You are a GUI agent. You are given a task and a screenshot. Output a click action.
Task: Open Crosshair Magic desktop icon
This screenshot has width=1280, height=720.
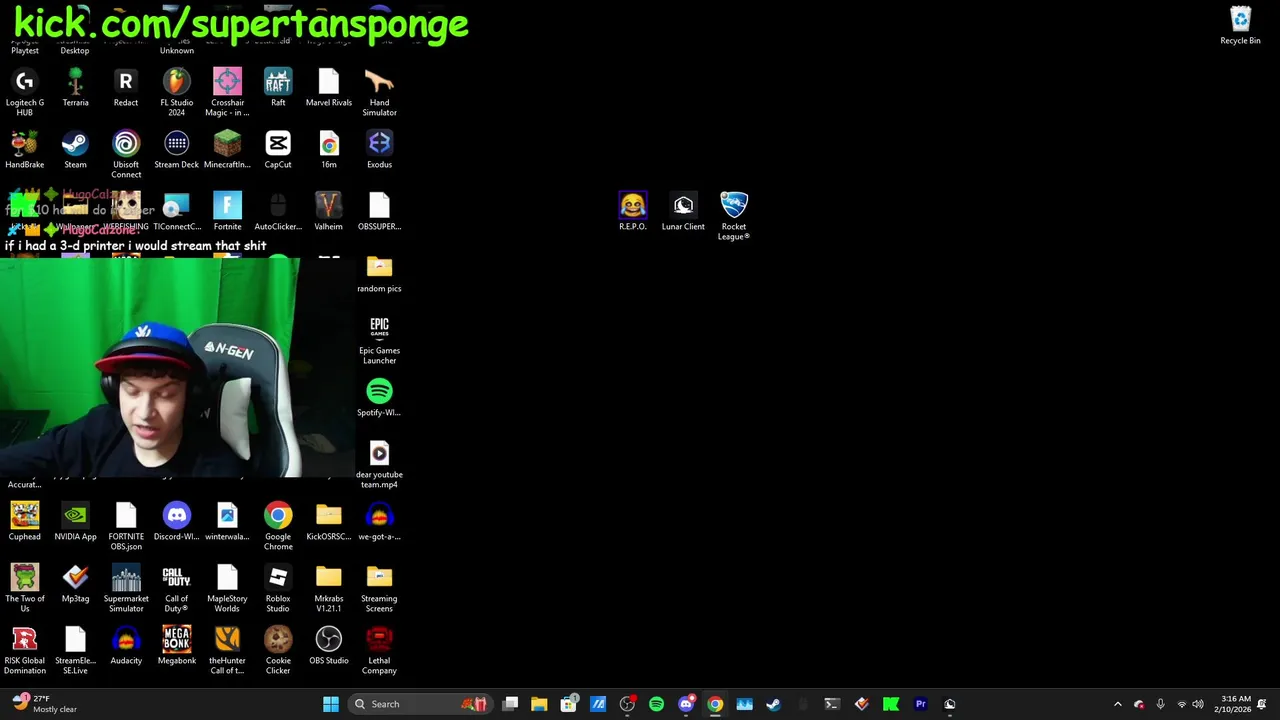coord(227,93)
